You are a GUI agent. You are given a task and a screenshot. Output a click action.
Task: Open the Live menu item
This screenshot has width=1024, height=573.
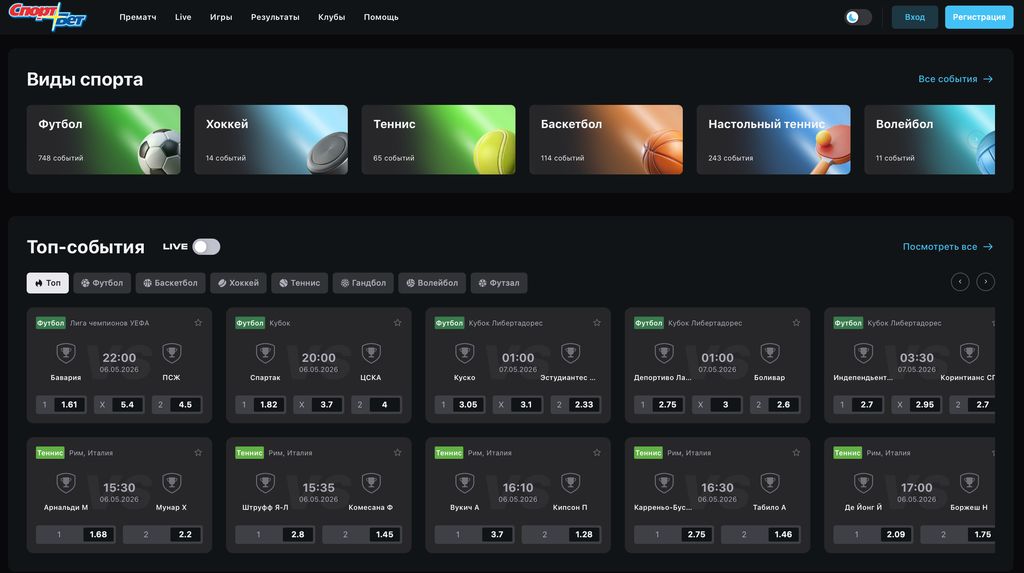pos(183,17)
